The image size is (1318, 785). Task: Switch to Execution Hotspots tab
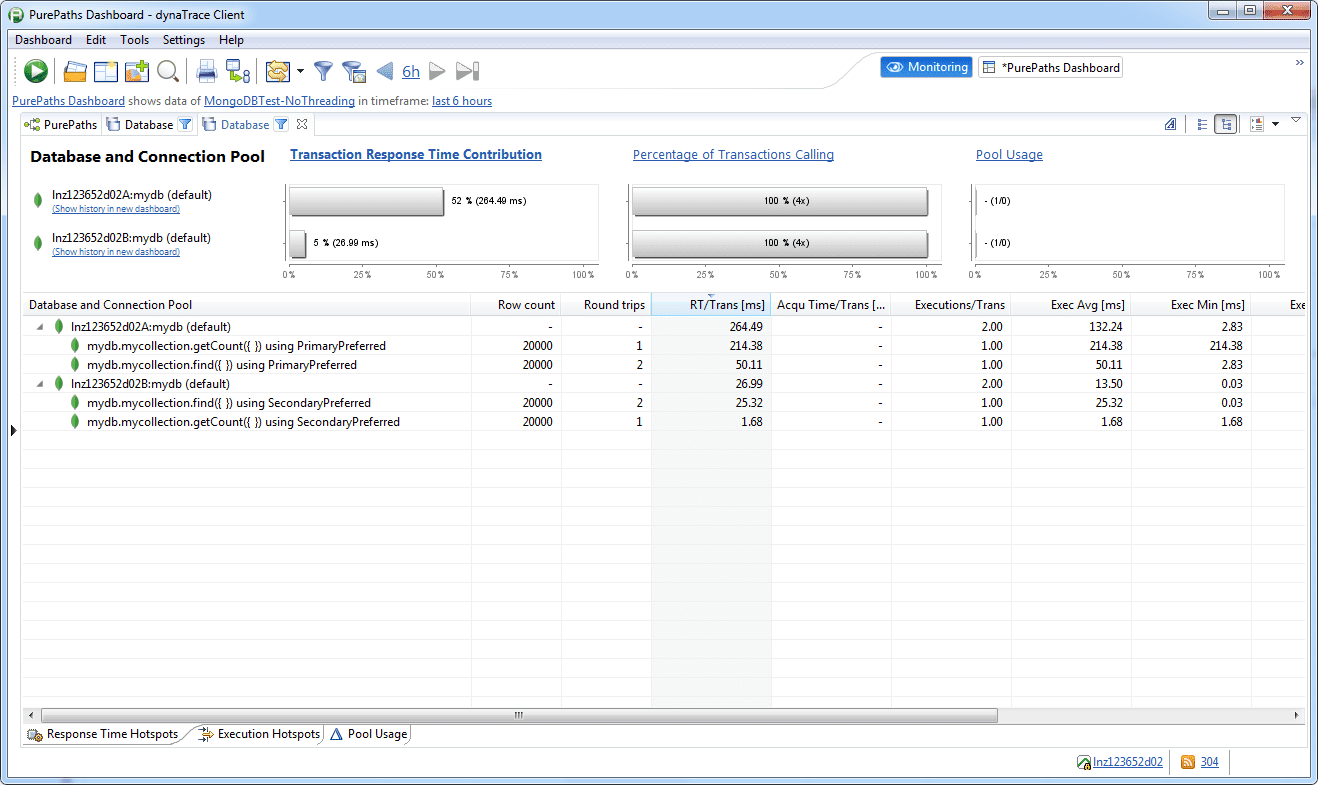[x=260, y=734]
